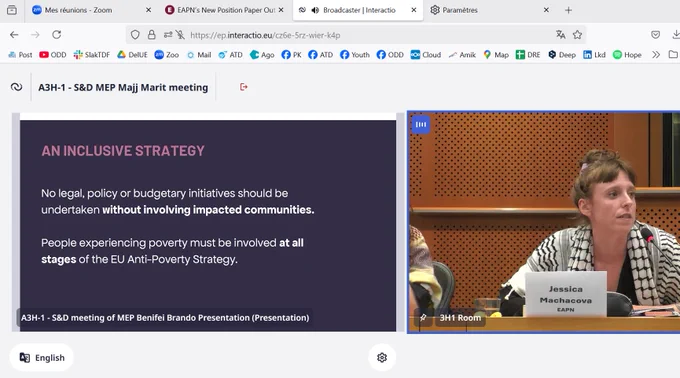Open the Mail bookmark

tap(199, 55)
